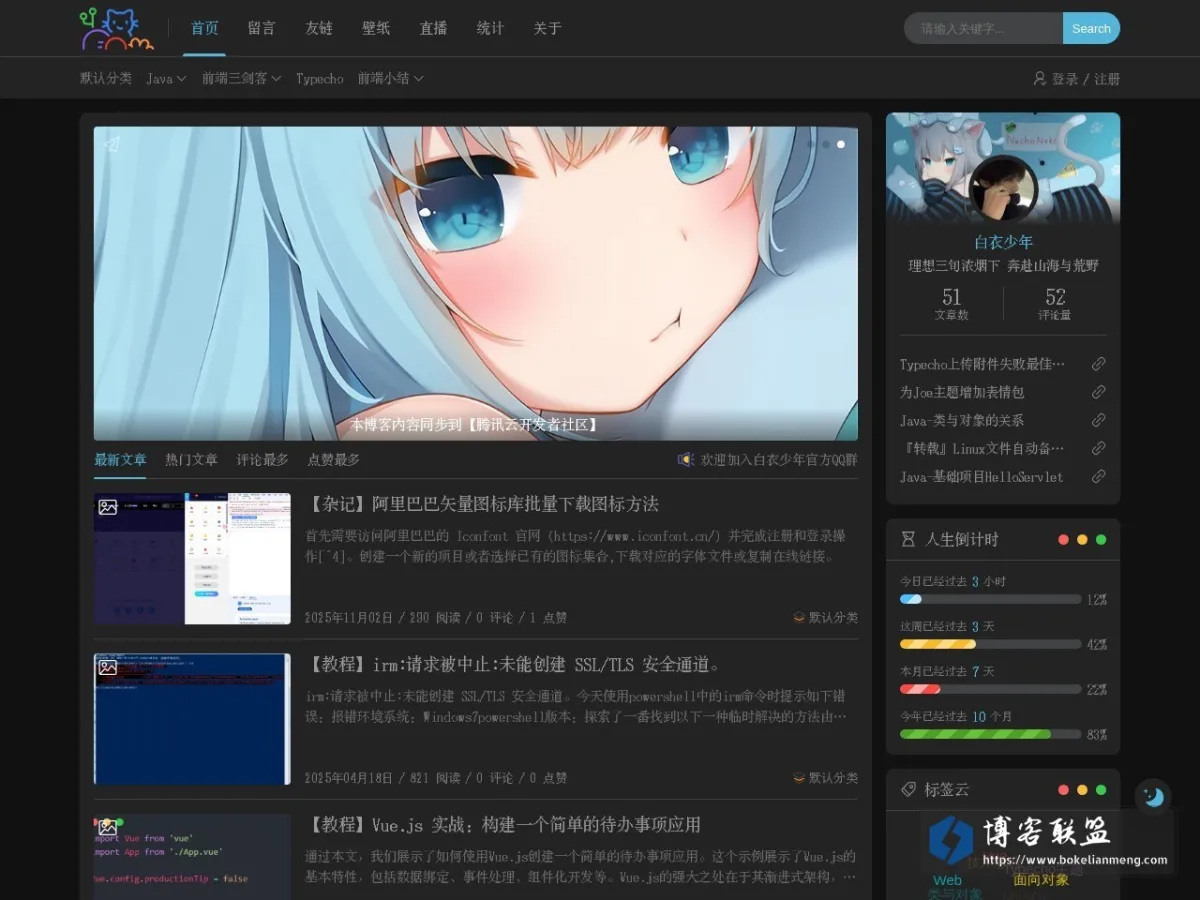Switch to 热门文章 tab
The height and width of the screenshot is (900, 1200).
[x=191, y=460]
